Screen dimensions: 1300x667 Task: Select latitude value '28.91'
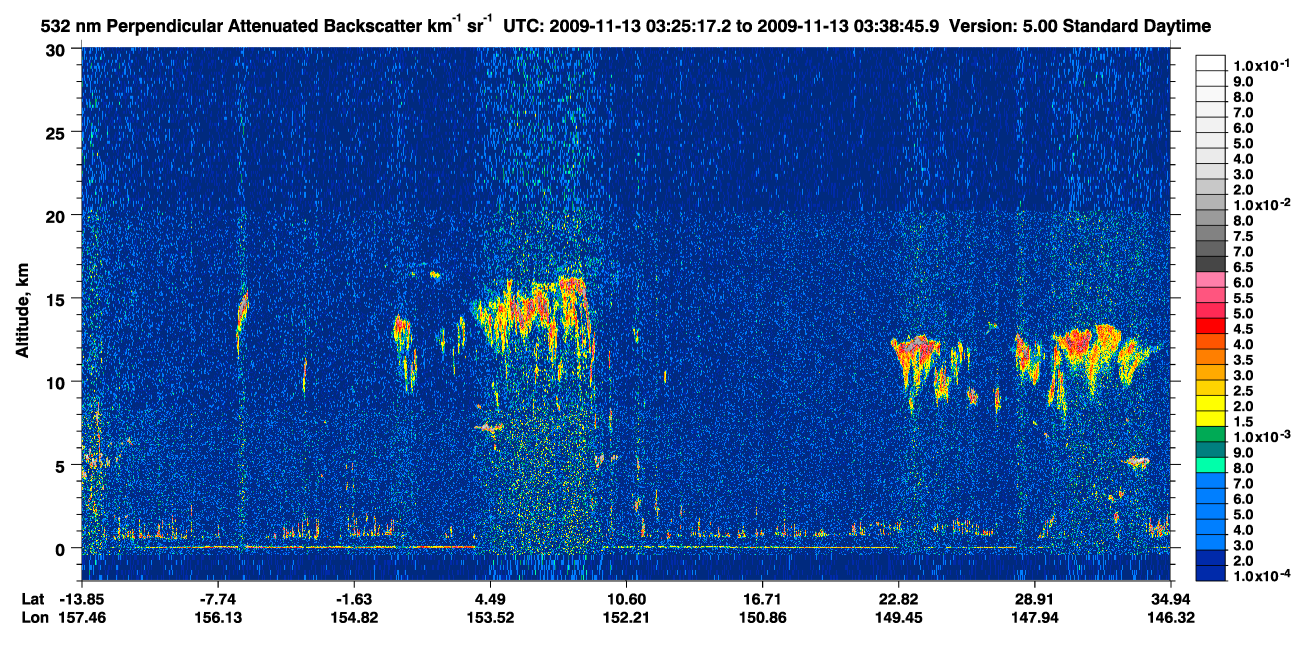point(1034,598)
